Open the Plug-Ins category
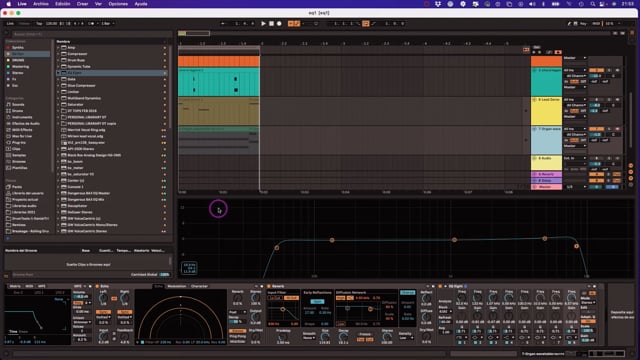640x360 pixels. click(19, 142)
